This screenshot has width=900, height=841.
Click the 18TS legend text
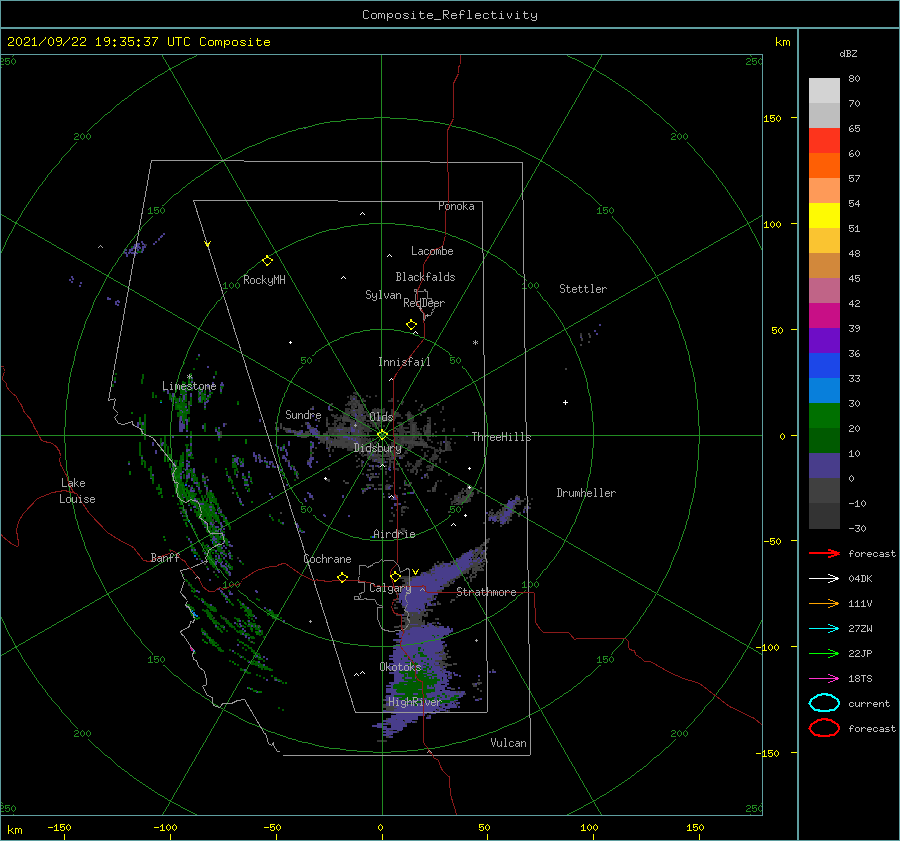click(860, 679)
